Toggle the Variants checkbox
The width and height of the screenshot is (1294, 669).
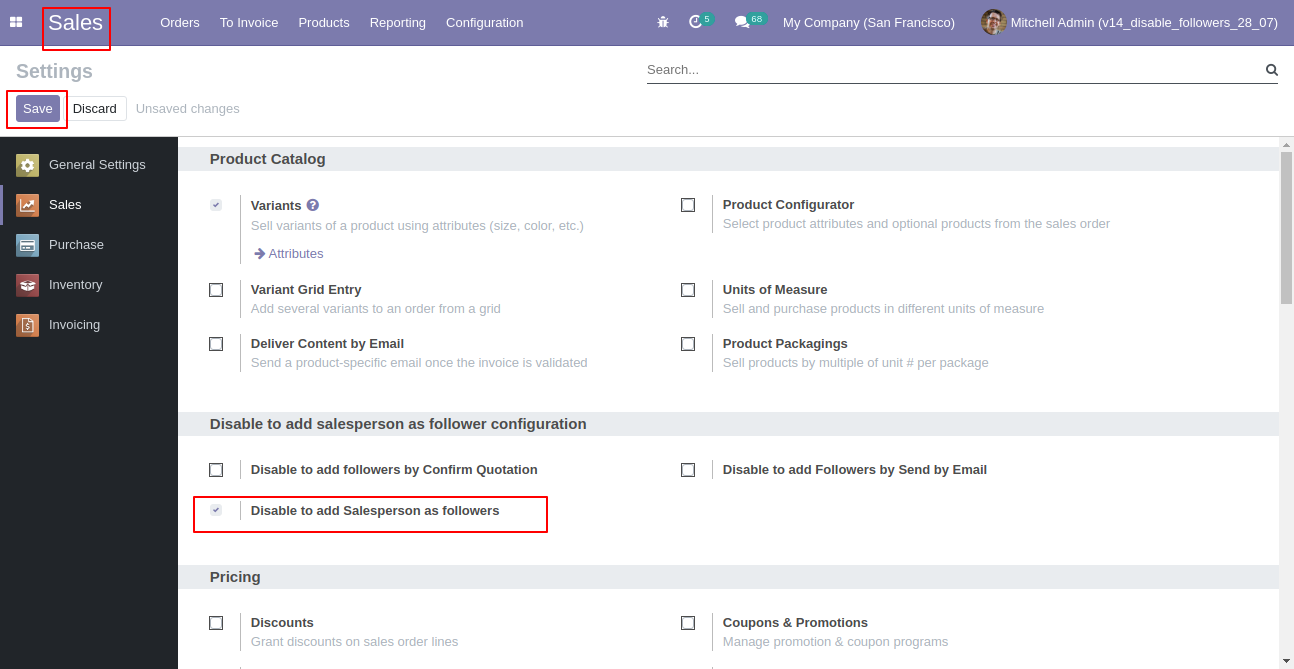pyautogui.click(x=216, y=205)
